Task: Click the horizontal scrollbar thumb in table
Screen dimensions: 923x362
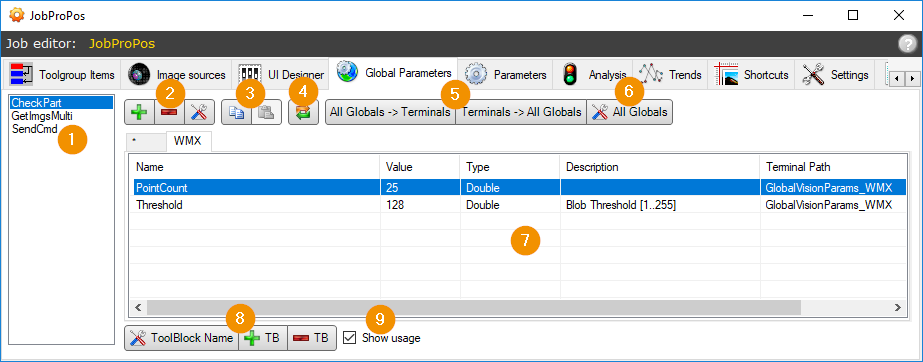Action: pos(474,307)
